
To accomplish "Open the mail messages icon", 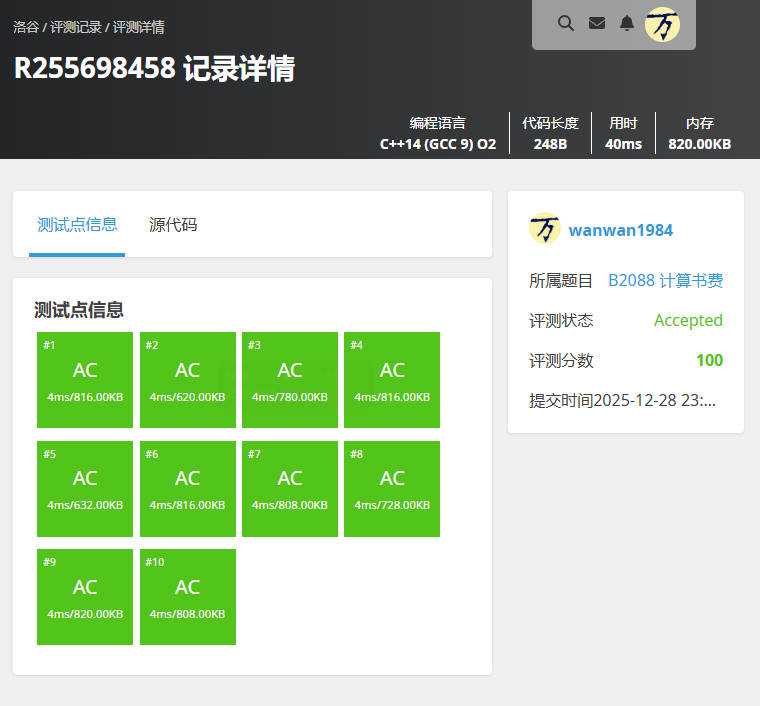I will (597, 23).
